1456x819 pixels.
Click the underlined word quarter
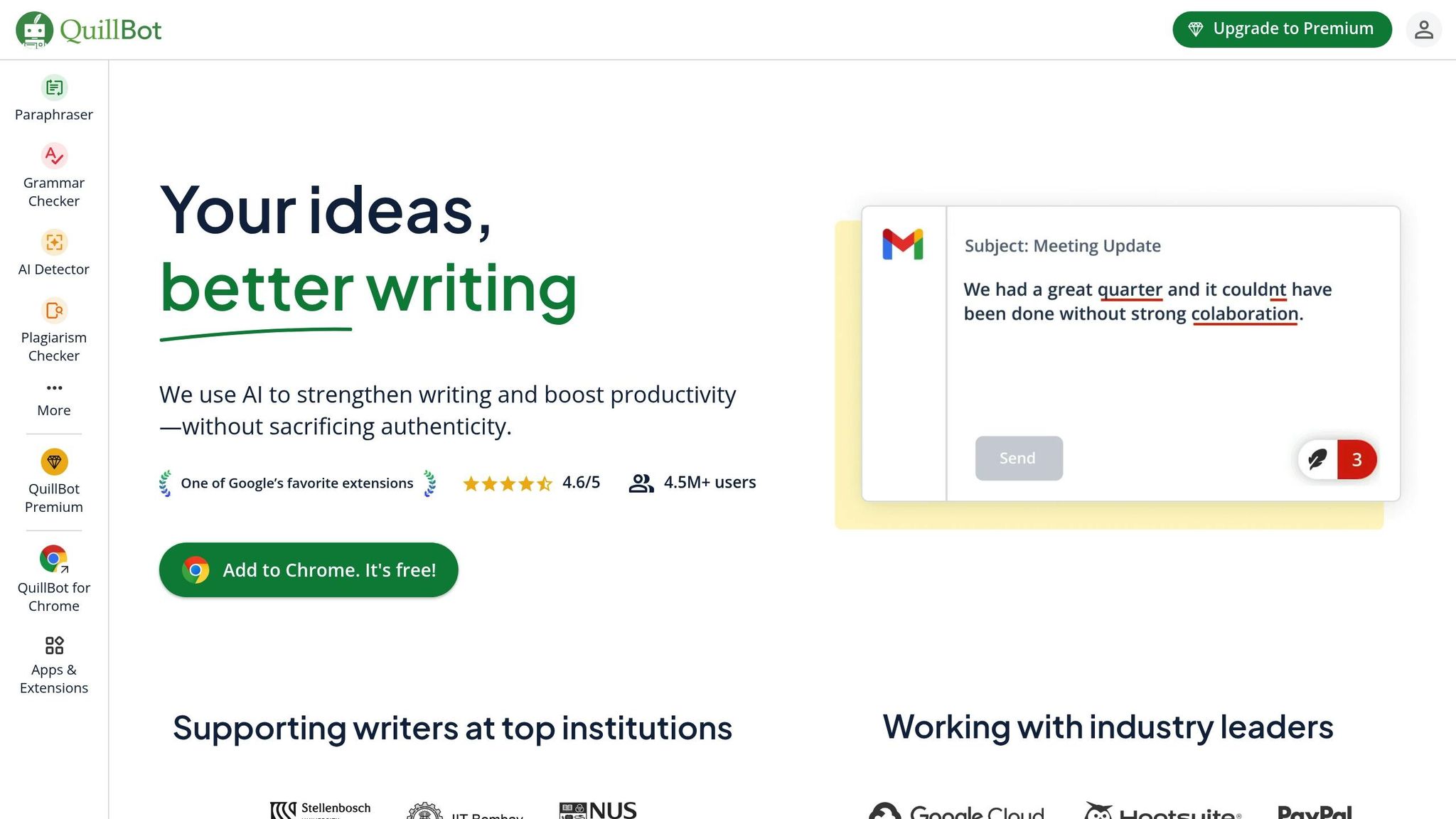[1130, 290]
